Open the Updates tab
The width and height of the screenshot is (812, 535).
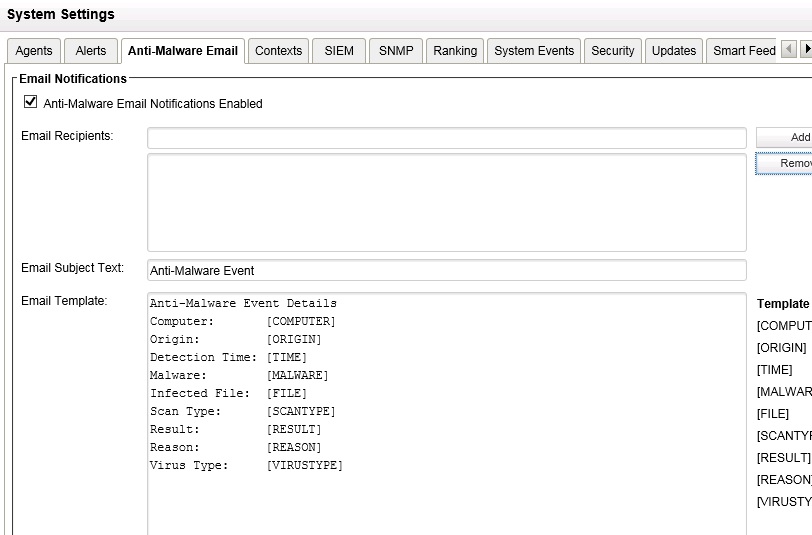[x=673, y=51]
